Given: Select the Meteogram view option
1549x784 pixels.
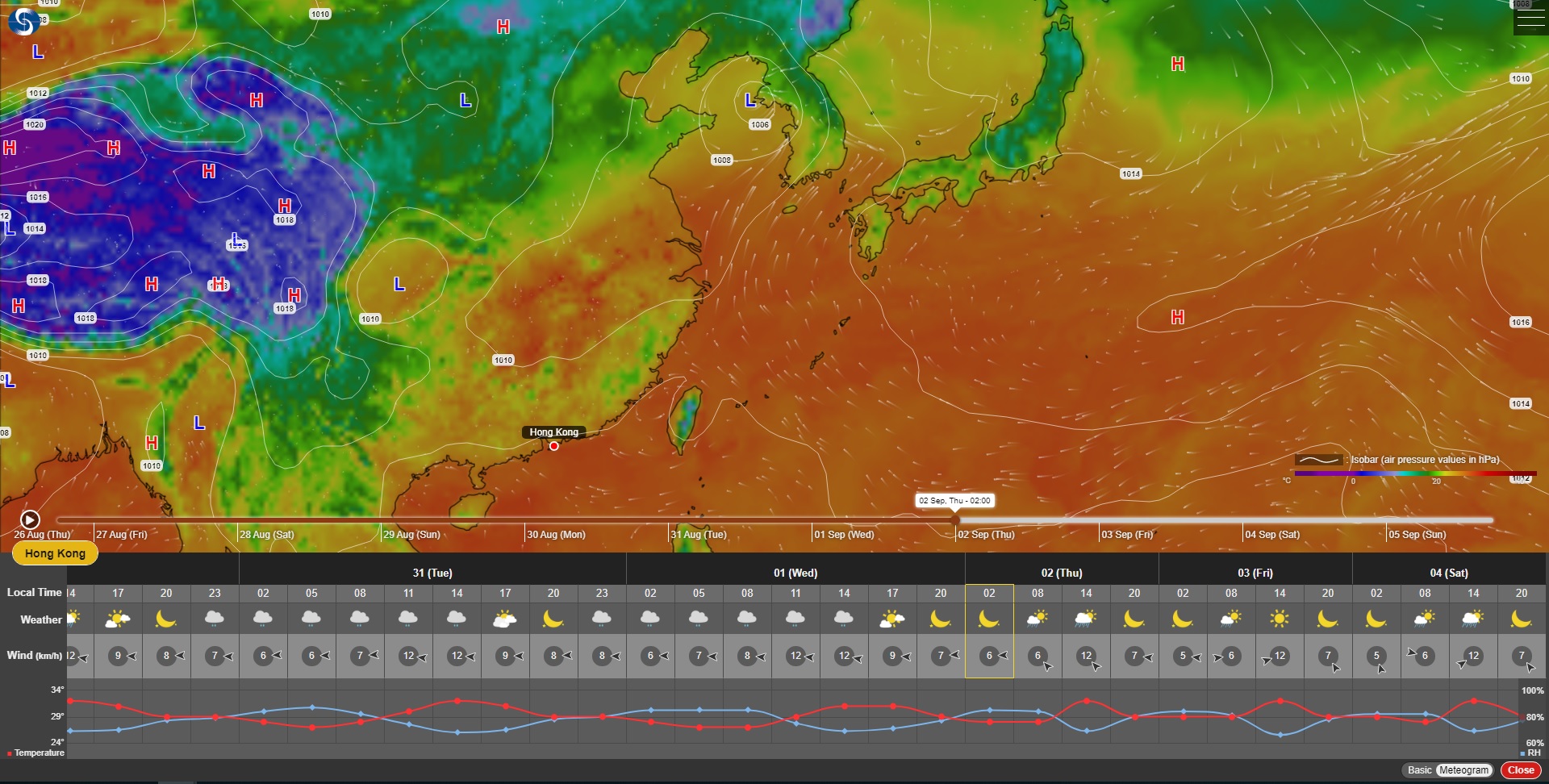Looking at the screenshot, I should tap(1463, 770).
